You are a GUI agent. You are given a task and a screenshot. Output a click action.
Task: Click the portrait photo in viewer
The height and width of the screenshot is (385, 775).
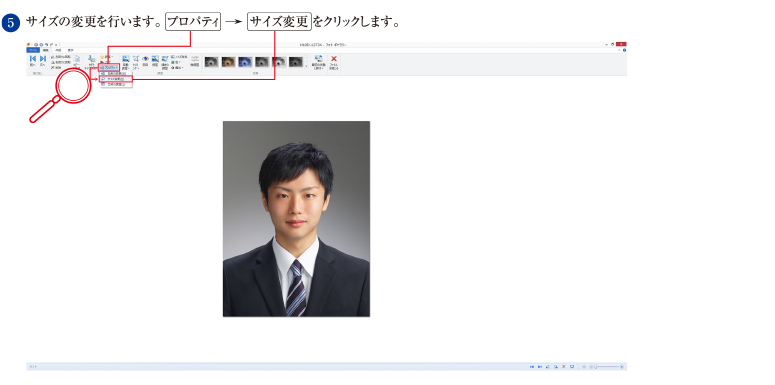click(296, 218)
